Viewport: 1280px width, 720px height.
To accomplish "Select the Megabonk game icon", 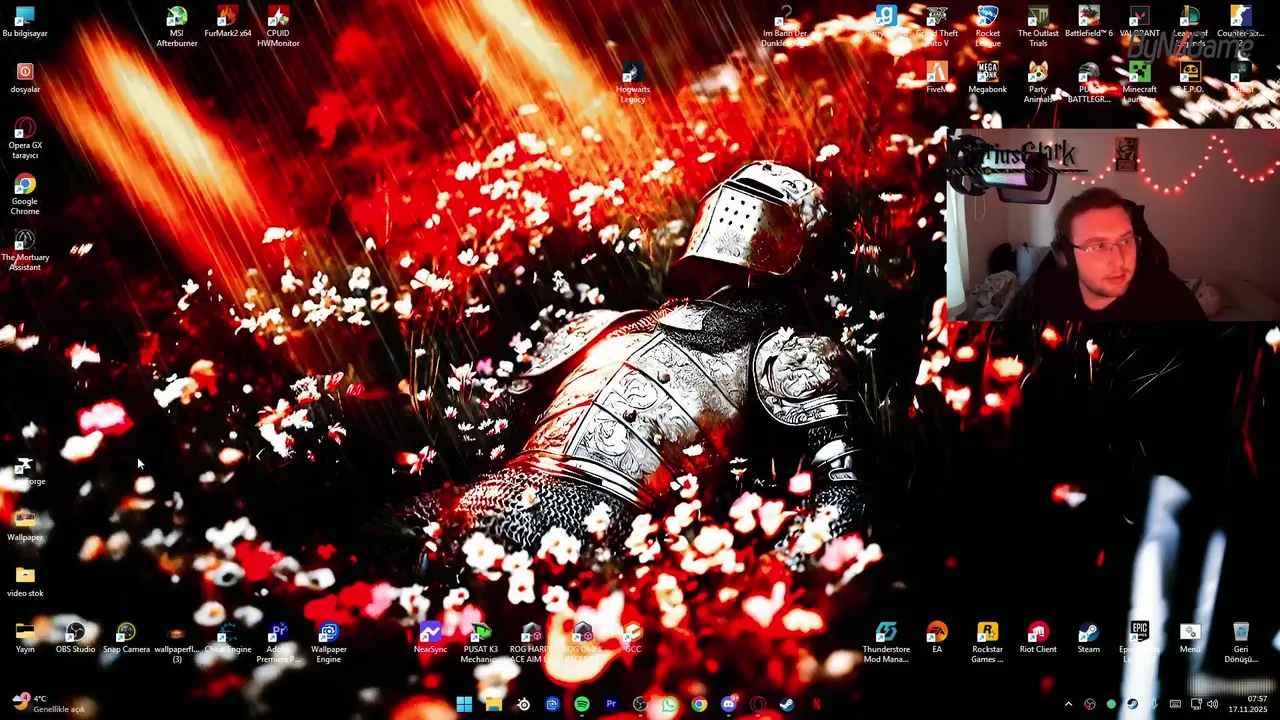I will 988,78.
